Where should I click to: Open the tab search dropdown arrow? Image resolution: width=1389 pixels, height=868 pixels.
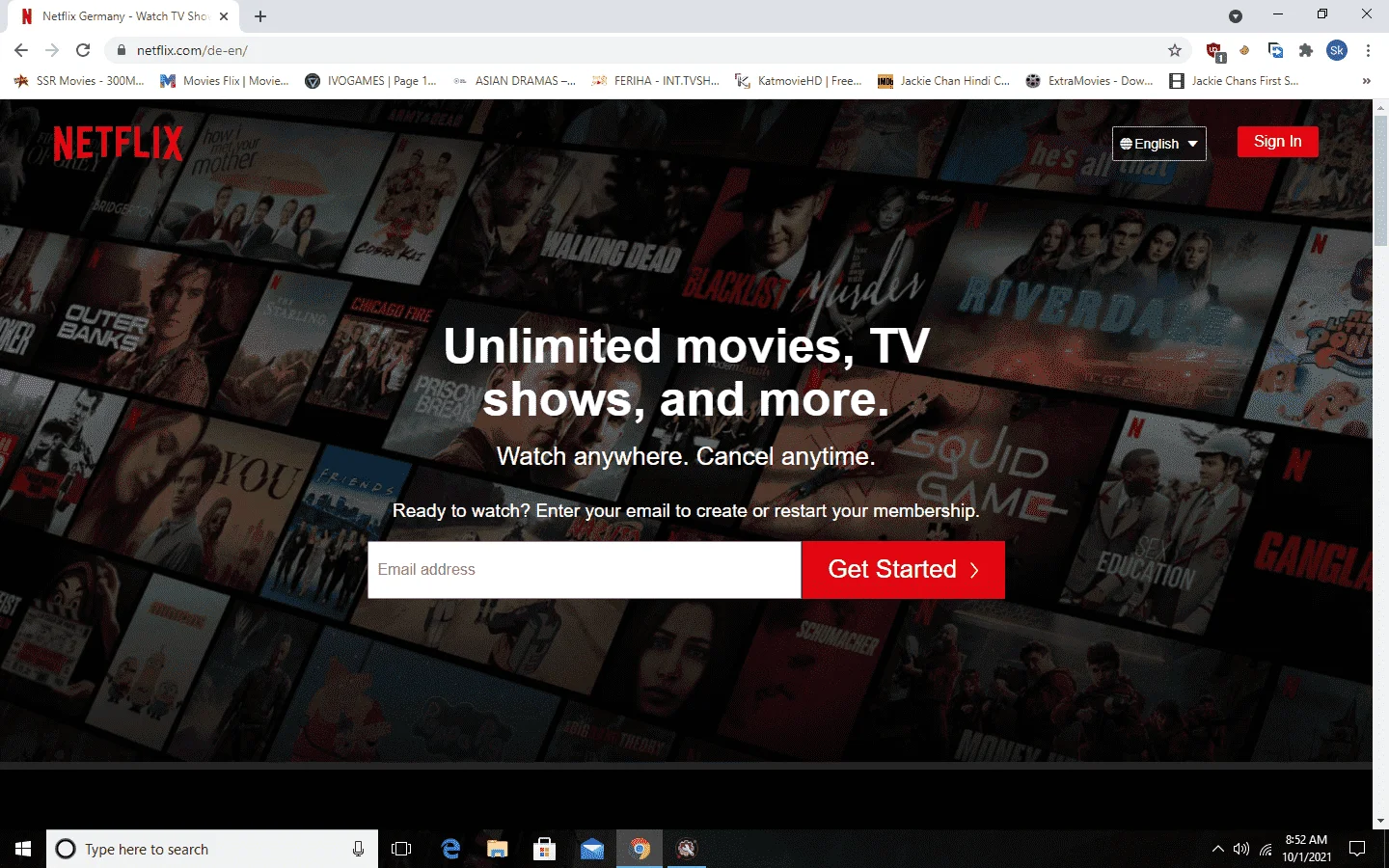pos(1236,16)
